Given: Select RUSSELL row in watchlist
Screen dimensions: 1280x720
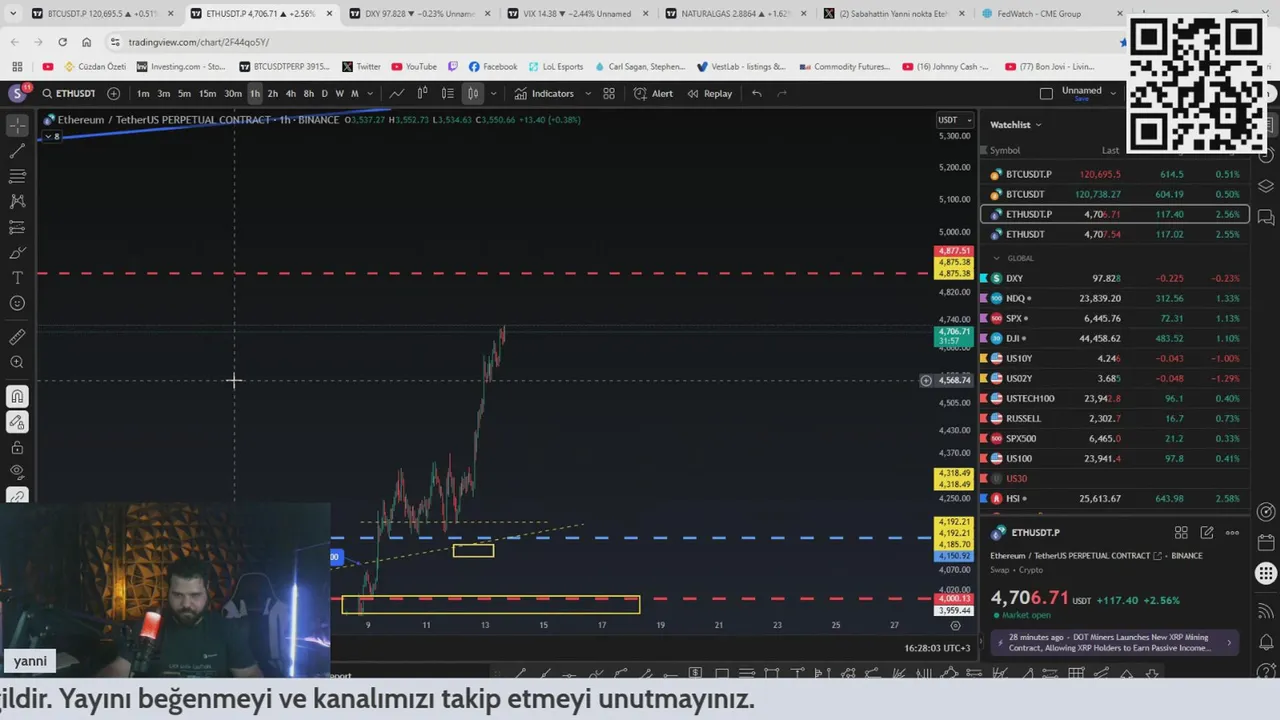Looking at the screenshot, I should tap(1115, 418).
